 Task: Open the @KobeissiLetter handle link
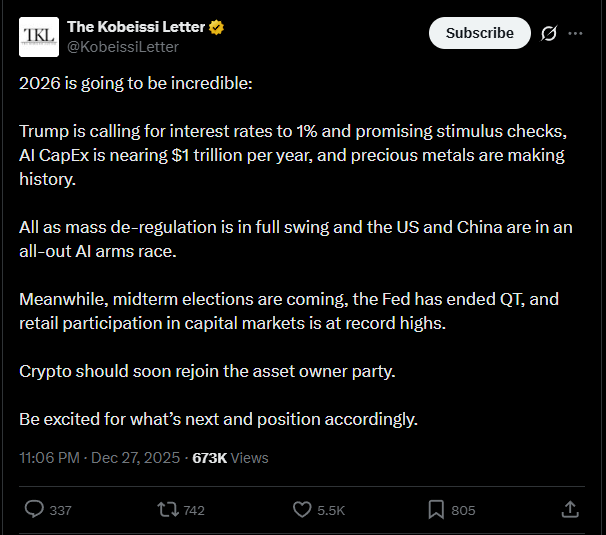coord(122,46)
